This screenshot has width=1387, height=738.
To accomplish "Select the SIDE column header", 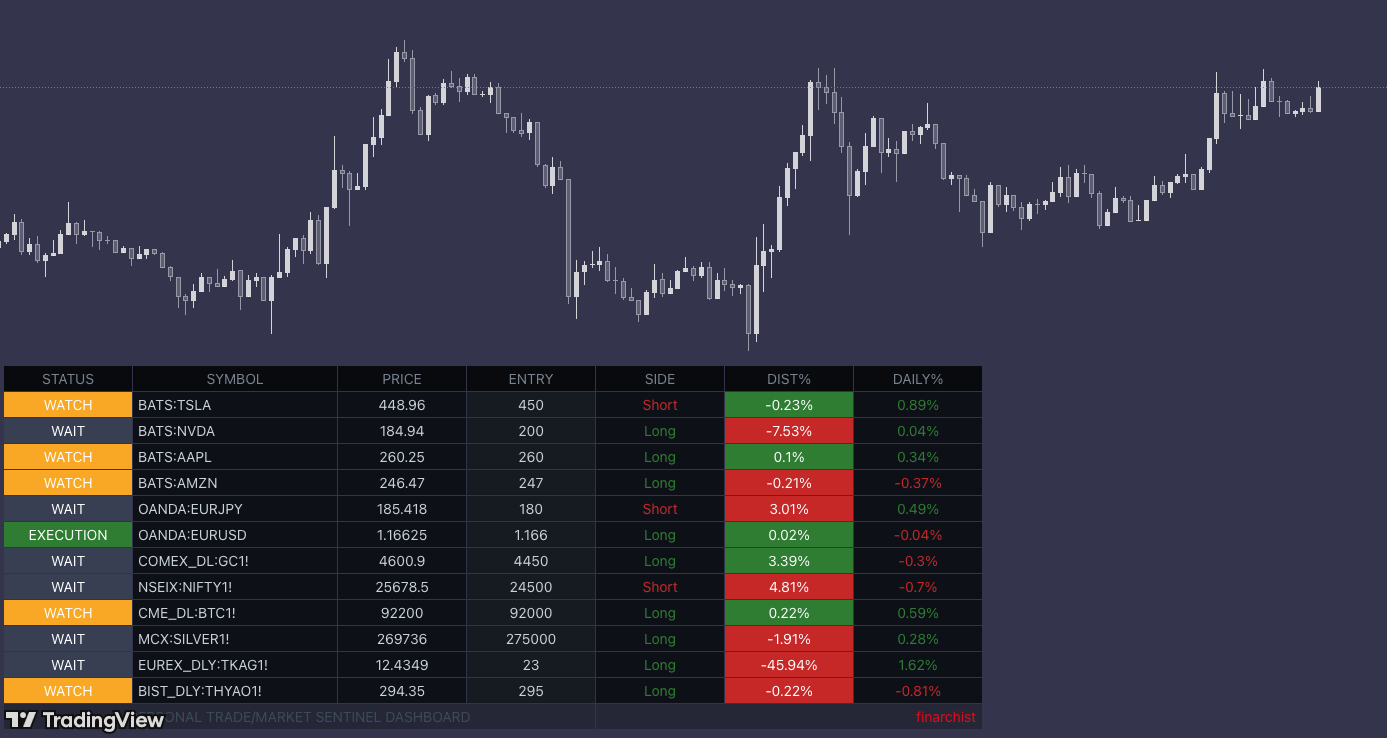I will (659, 379).
